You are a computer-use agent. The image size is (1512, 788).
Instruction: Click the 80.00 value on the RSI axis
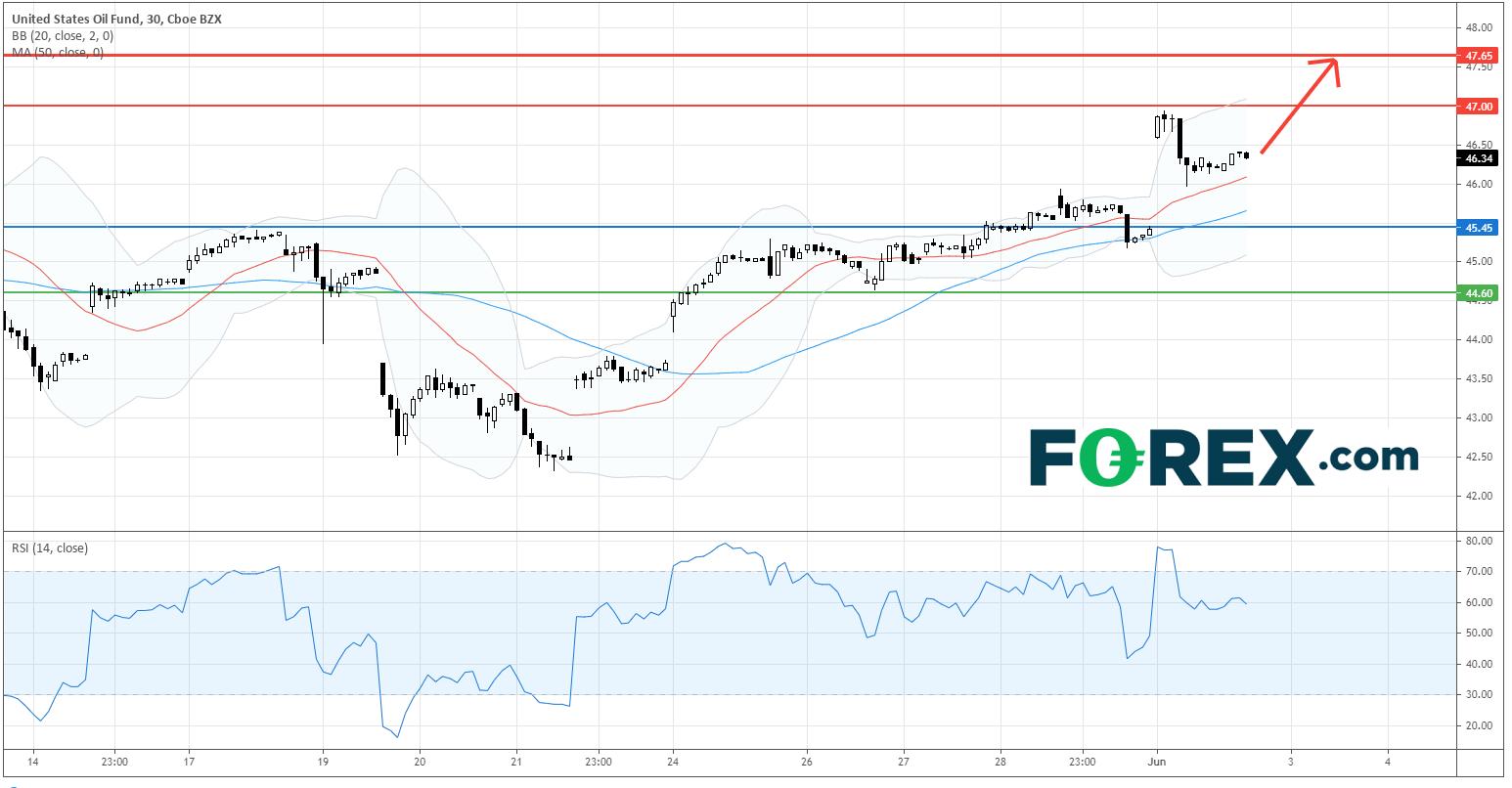pos(1479,541)
